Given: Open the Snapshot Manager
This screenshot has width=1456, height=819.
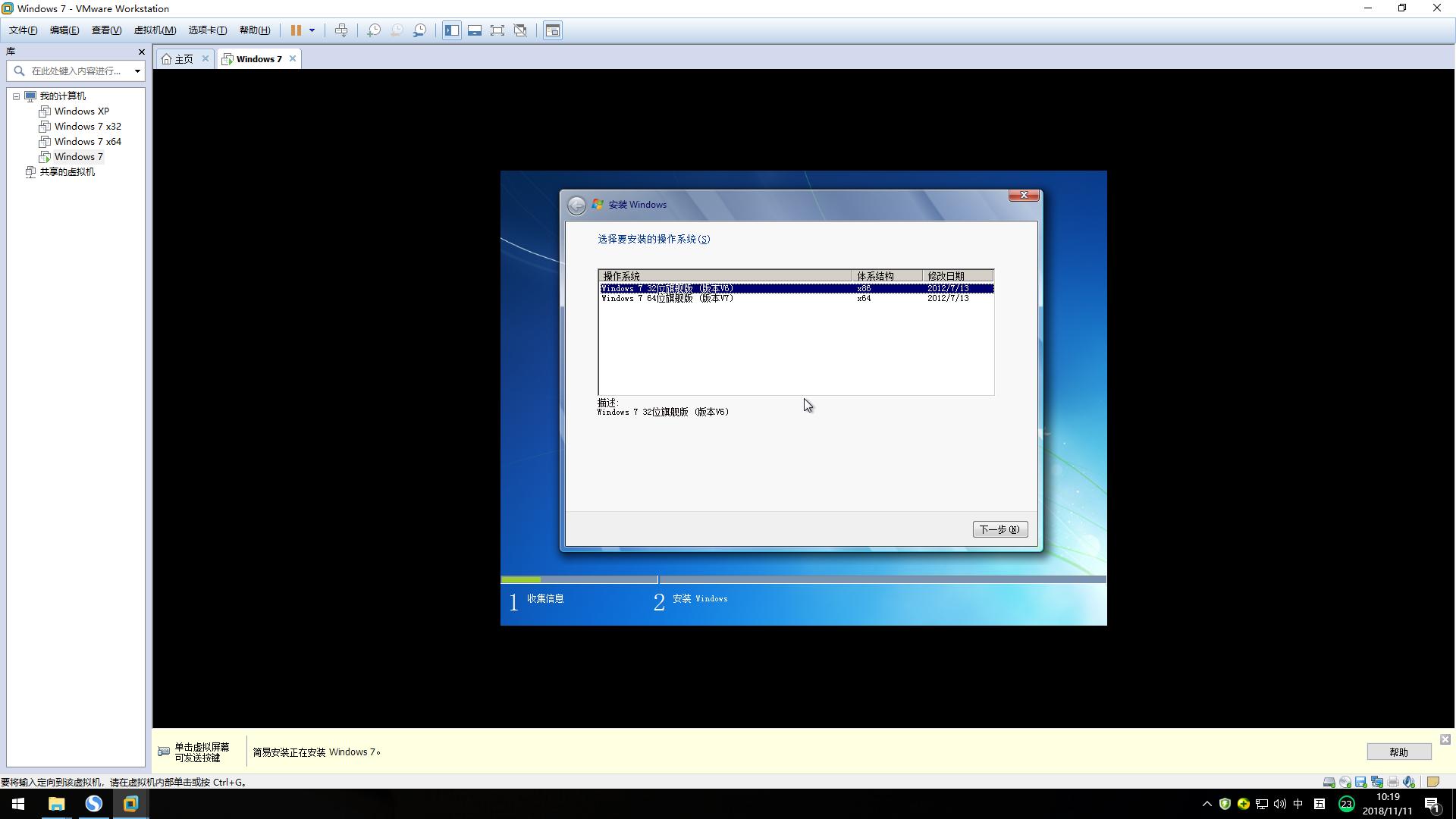Looking at the screenshot, I should (420, 30).
